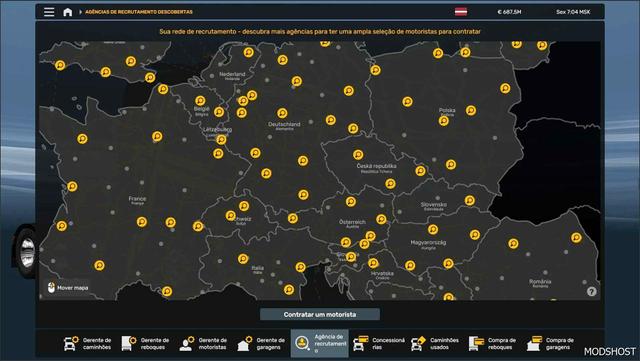Select Agência de recrutamento tab
This screenshot has height=361, width=640.
[320, 343]
